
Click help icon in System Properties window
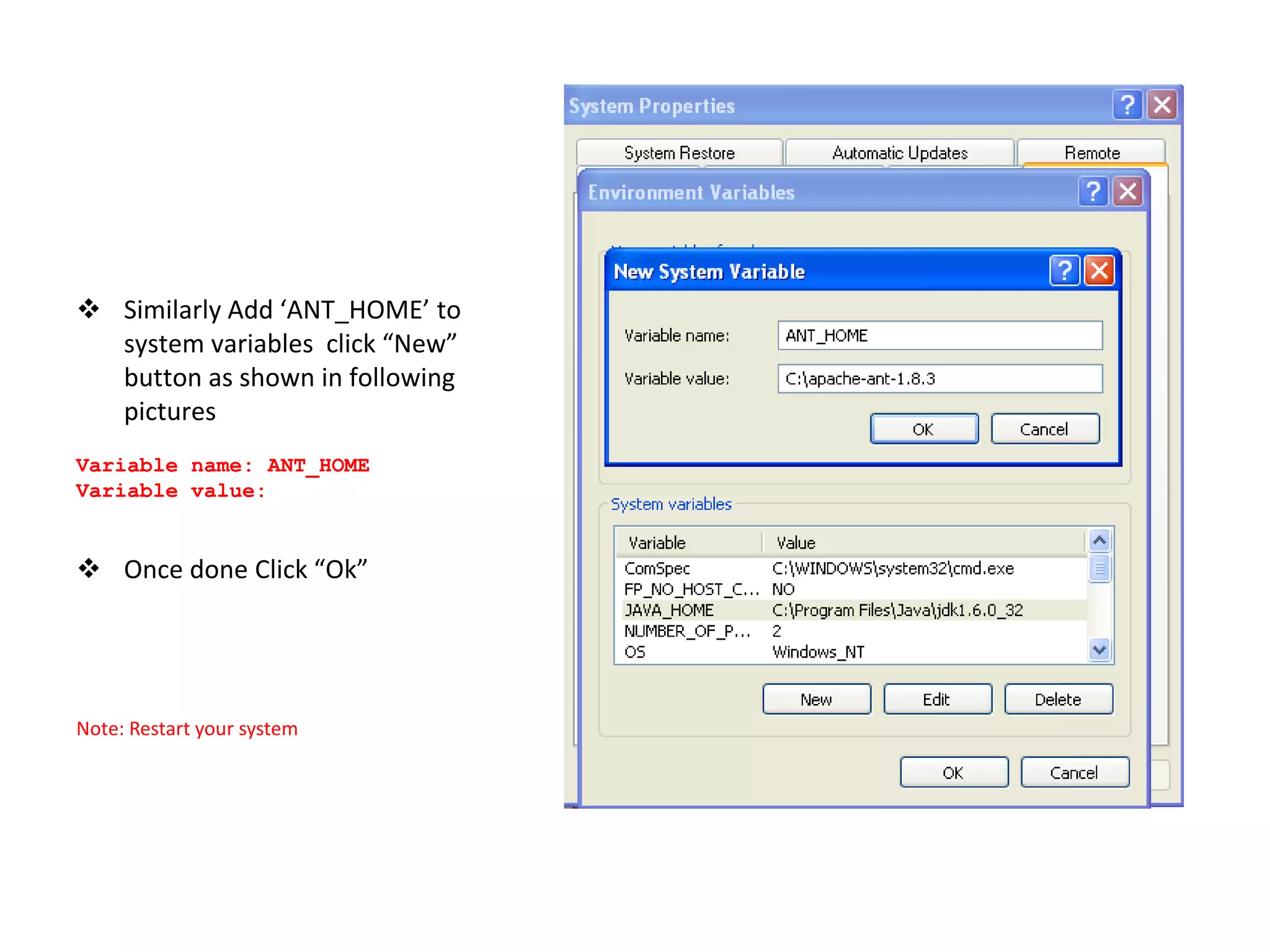coord(1127,105)
